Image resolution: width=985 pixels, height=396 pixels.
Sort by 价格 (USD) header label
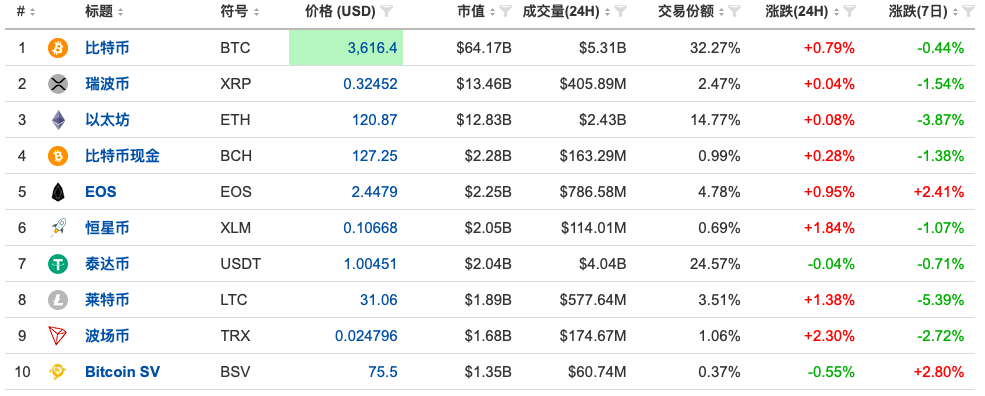pos(340,11)
